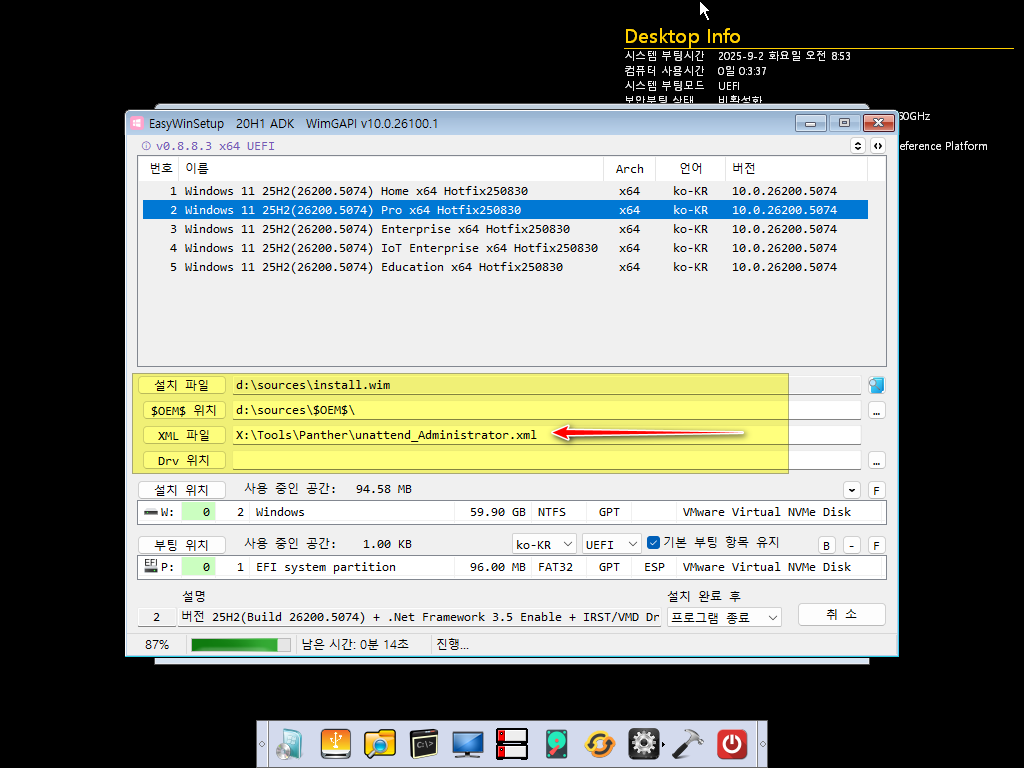Click the dock left edge diamond handle

tap(262, 743)
